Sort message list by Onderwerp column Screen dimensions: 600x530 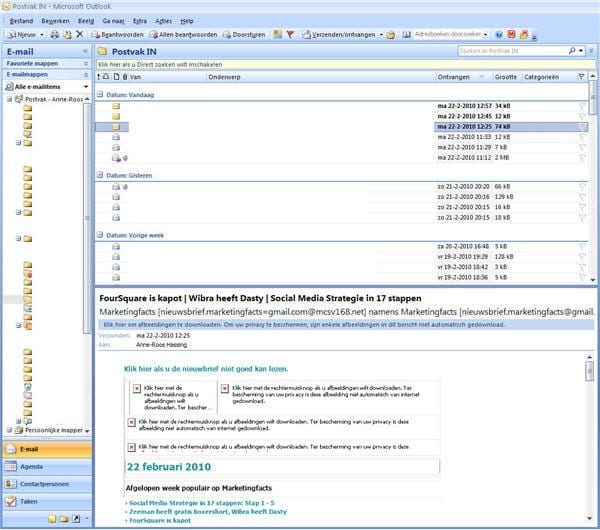(x=321, y=77)
